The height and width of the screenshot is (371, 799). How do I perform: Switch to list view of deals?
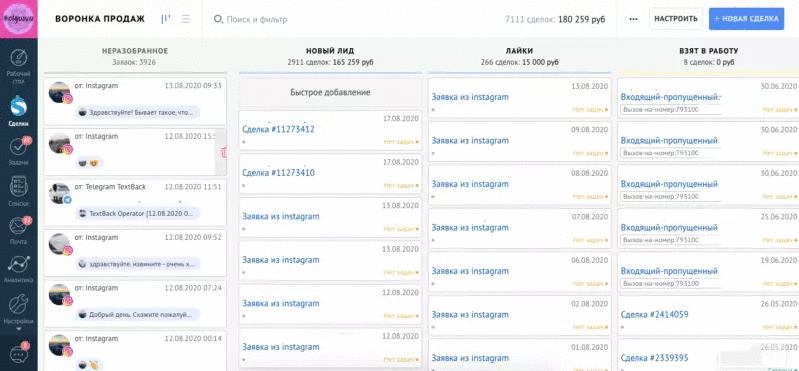186,19
